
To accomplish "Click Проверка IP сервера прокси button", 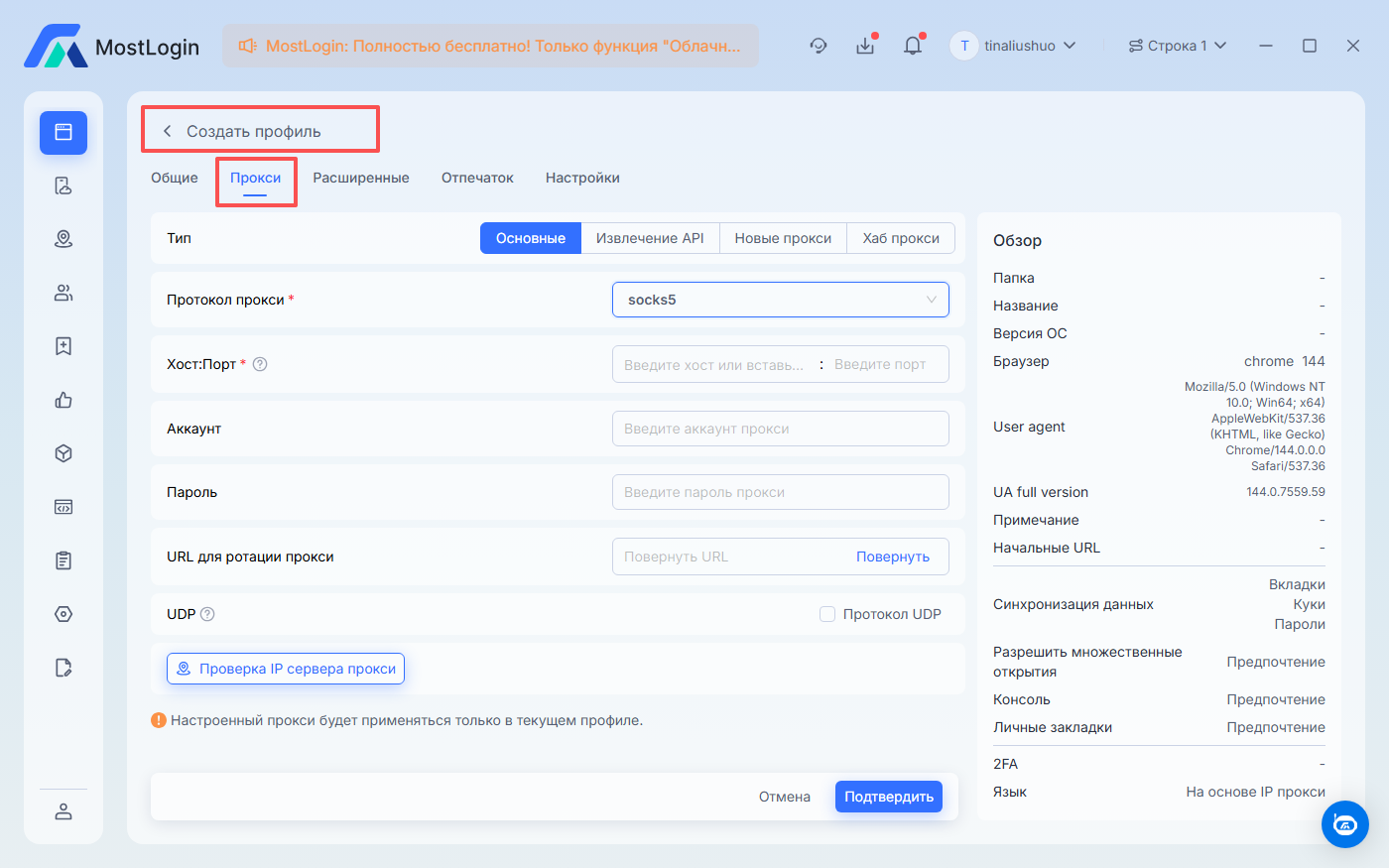I will [x=286, y=669].
